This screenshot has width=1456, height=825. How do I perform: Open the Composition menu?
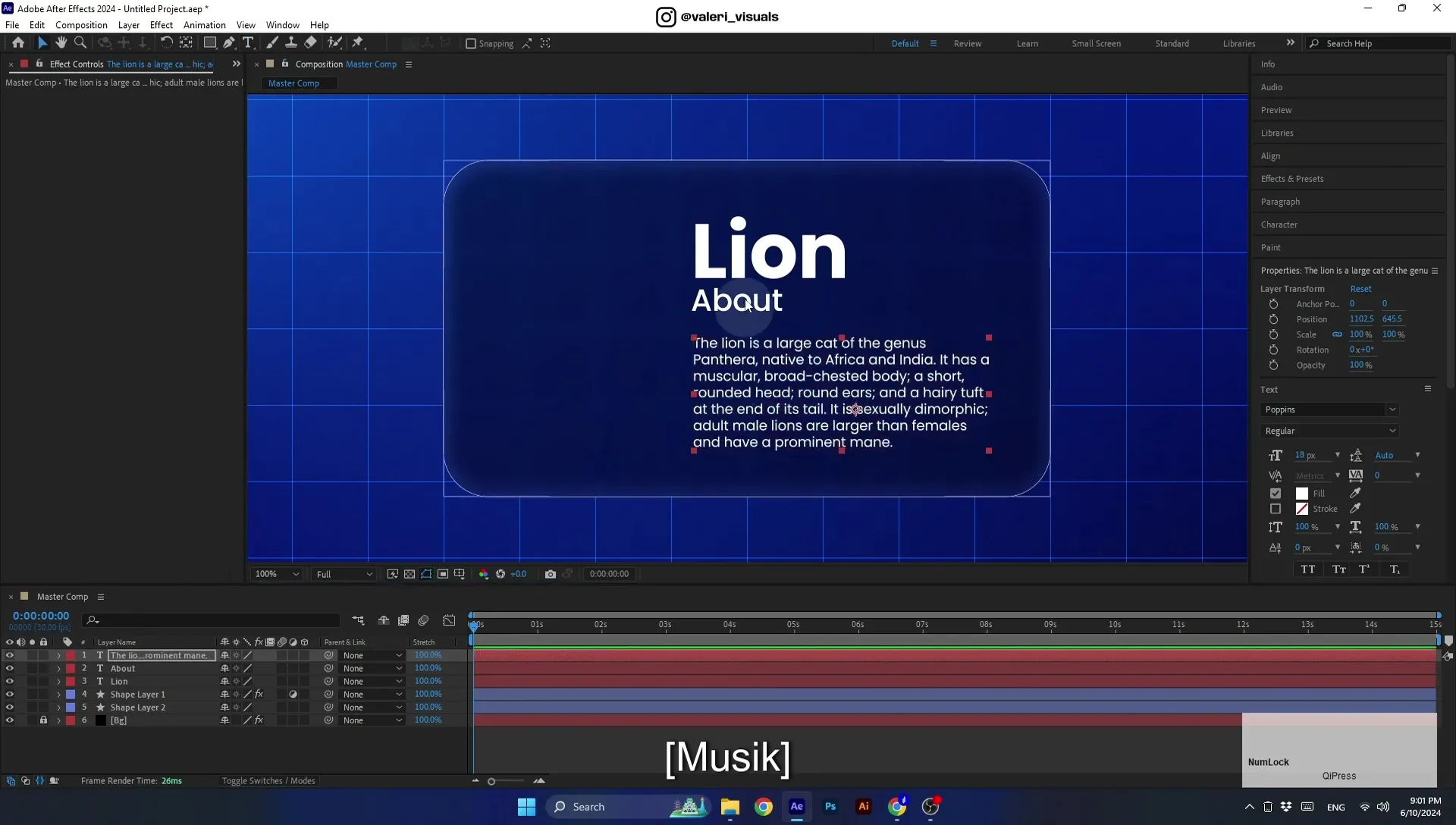point(81,25)
